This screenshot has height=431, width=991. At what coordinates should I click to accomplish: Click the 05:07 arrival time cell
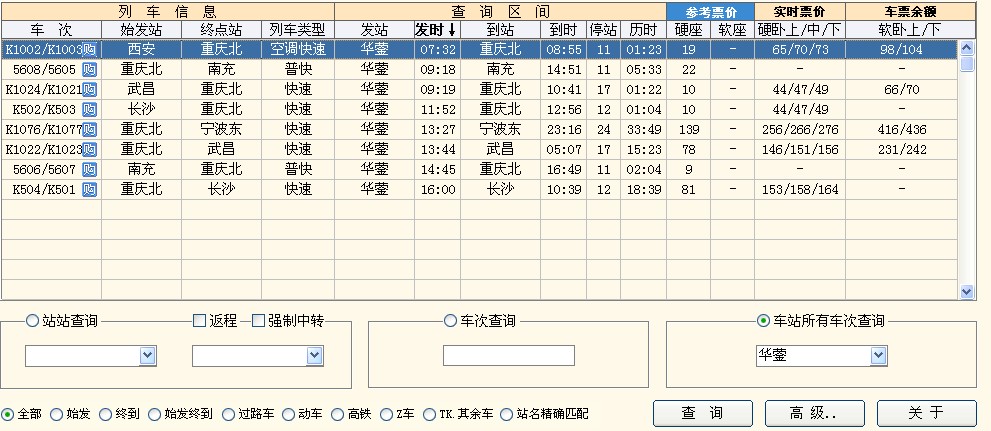(x=563, y=150)
